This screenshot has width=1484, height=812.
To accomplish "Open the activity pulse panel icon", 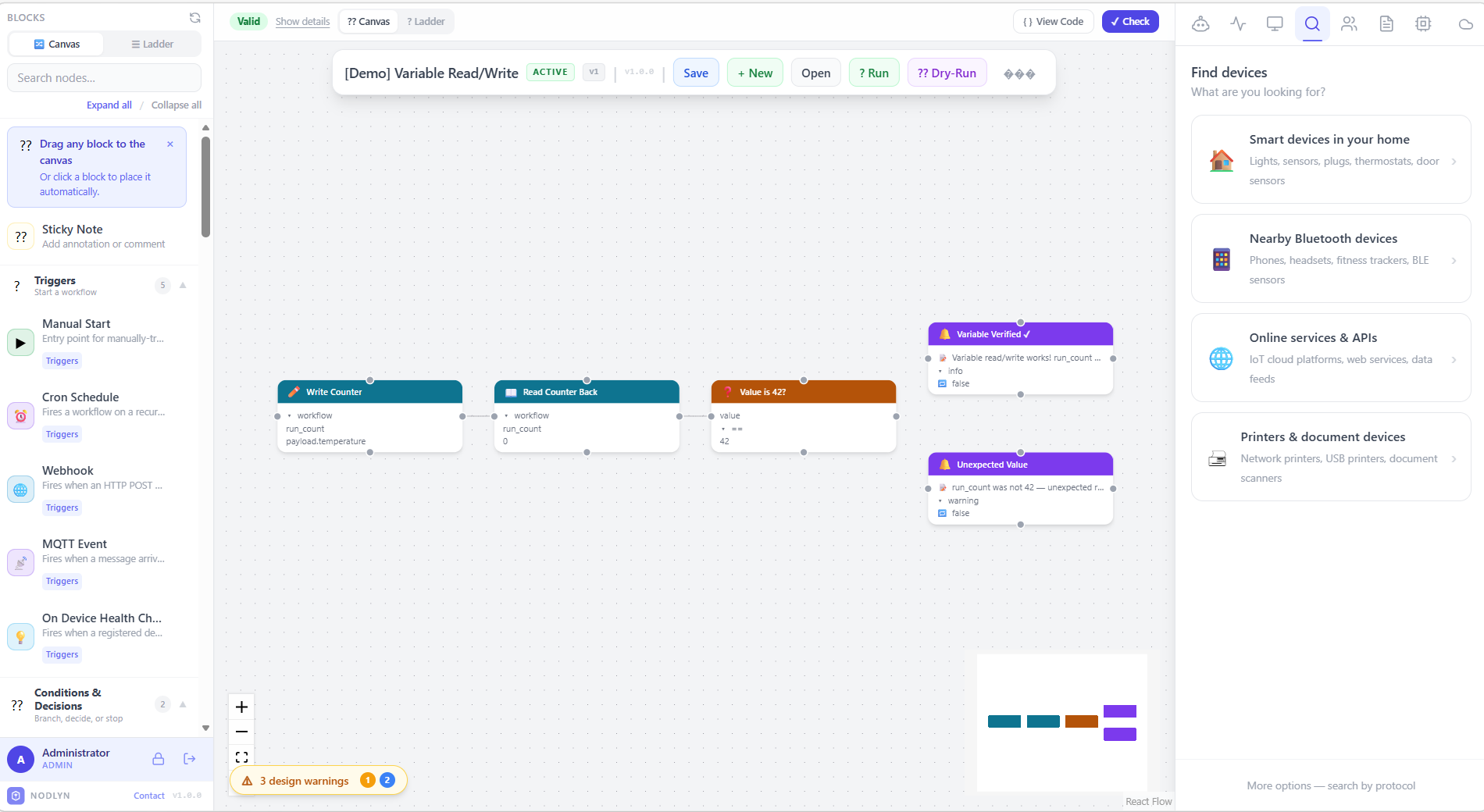I will point(1238,23).
